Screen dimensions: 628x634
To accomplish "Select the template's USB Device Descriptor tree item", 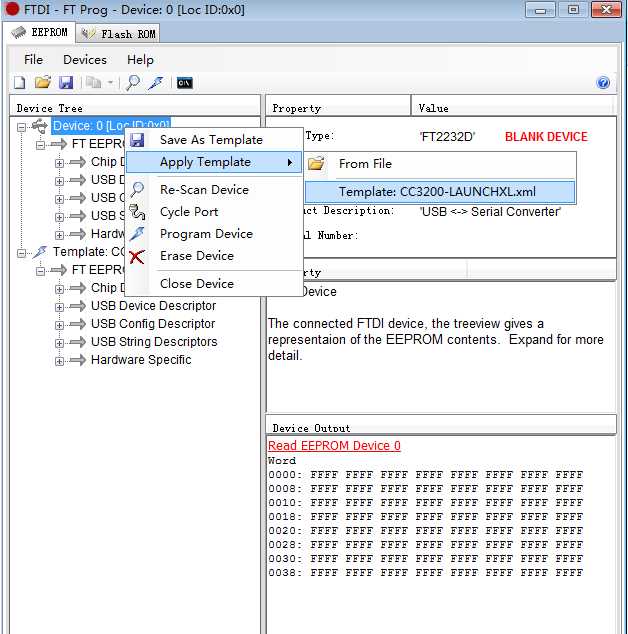I will [153, 306].
